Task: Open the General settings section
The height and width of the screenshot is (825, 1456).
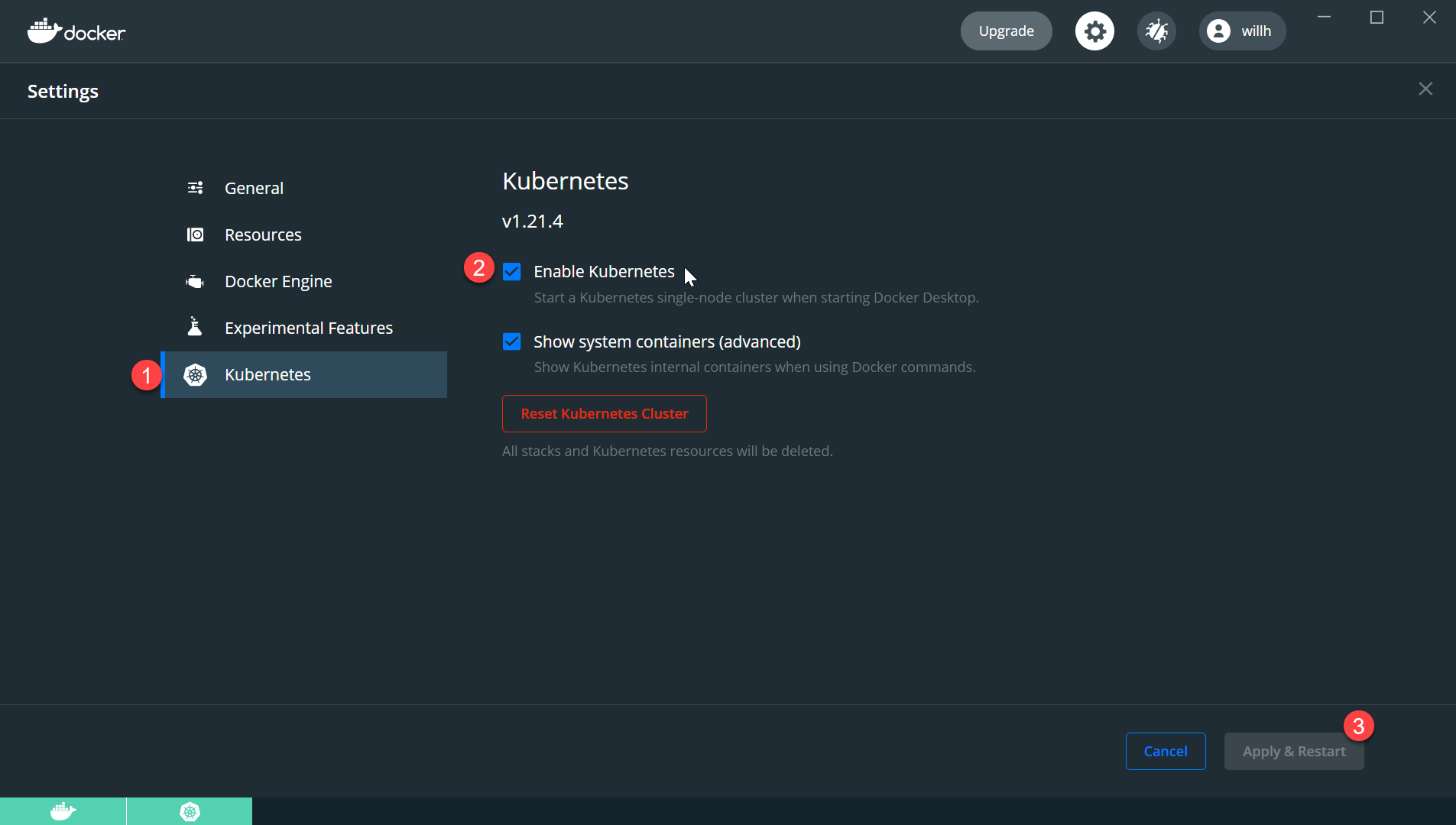Action: click(304, 188)
